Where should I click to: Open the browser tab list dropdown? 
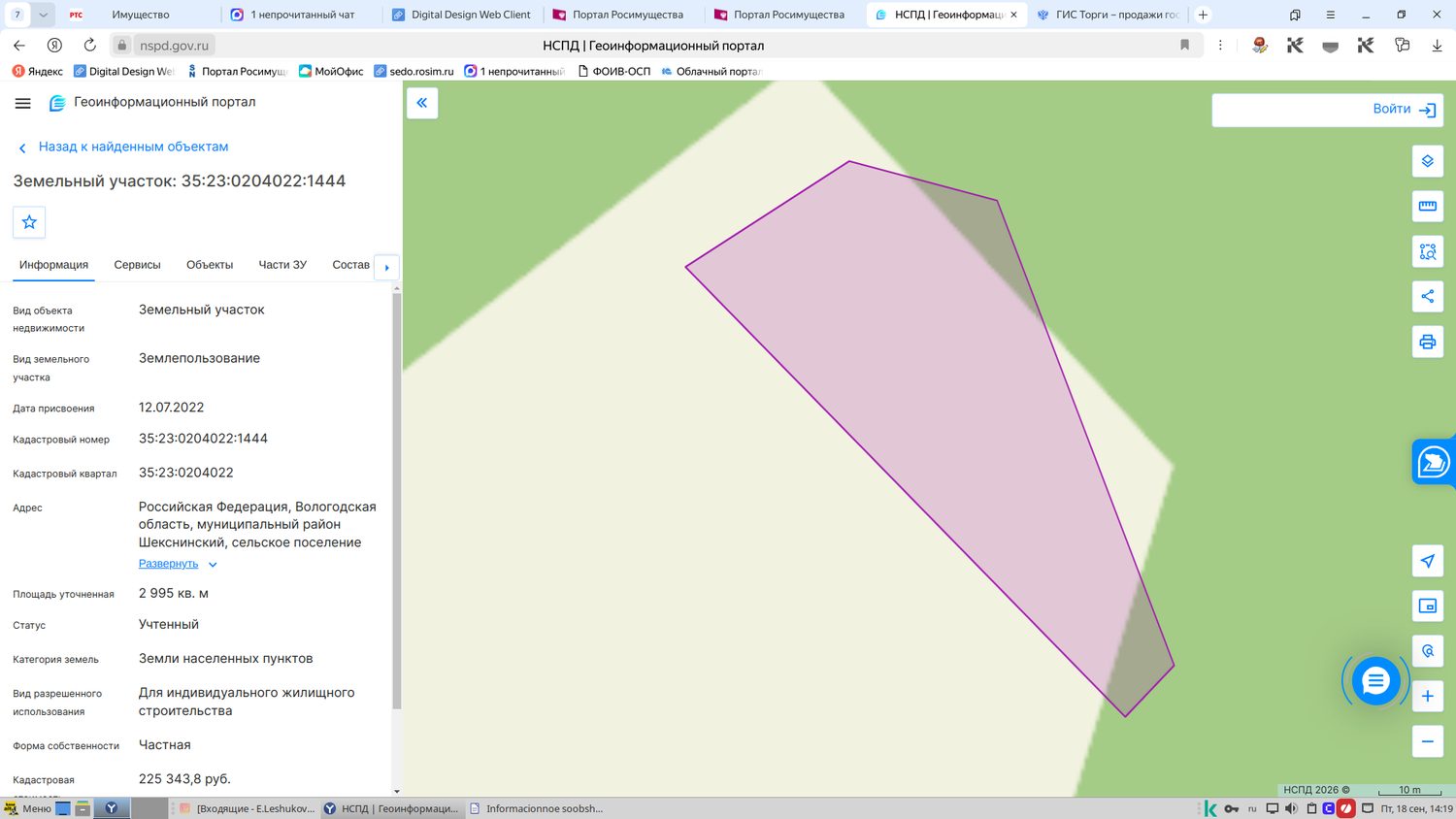pos(43,15)
